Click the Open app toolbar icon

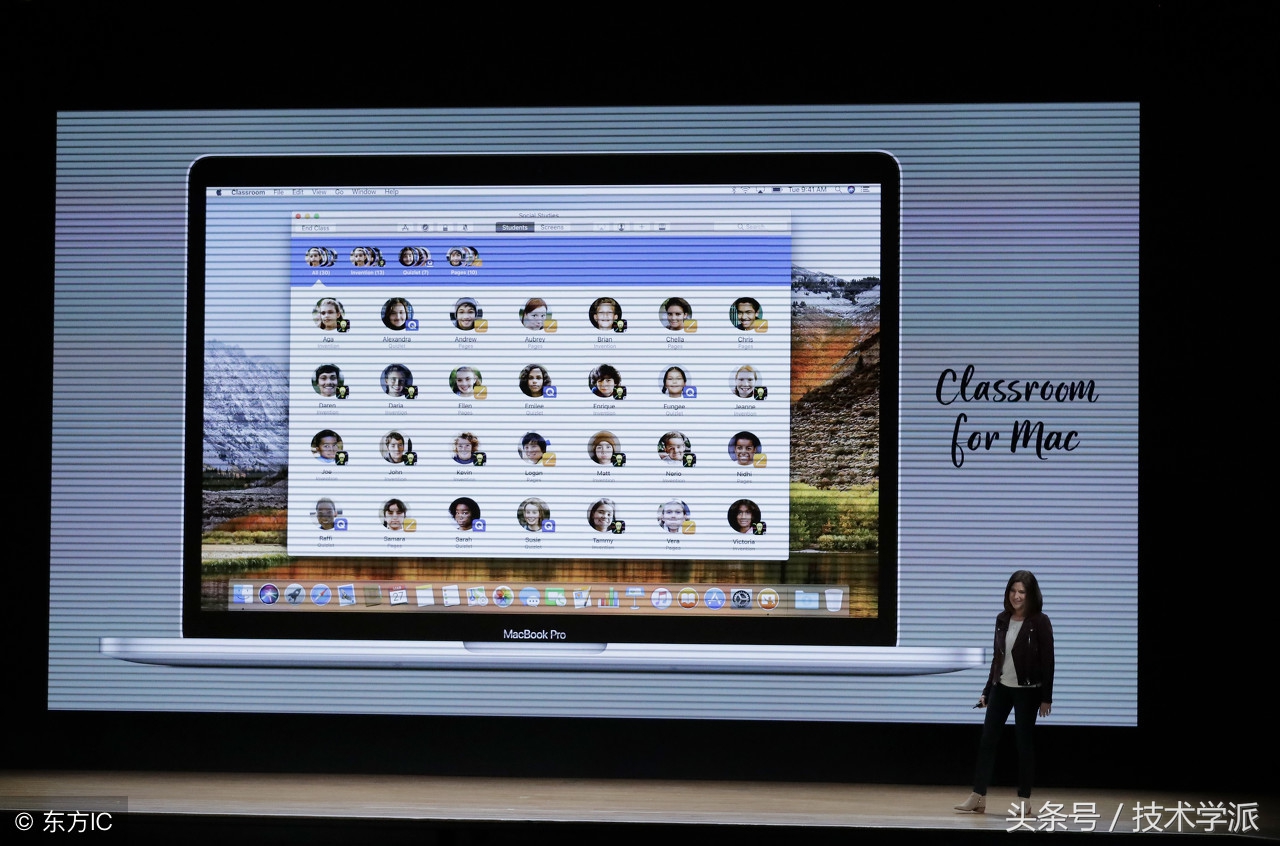pos(405,228)
